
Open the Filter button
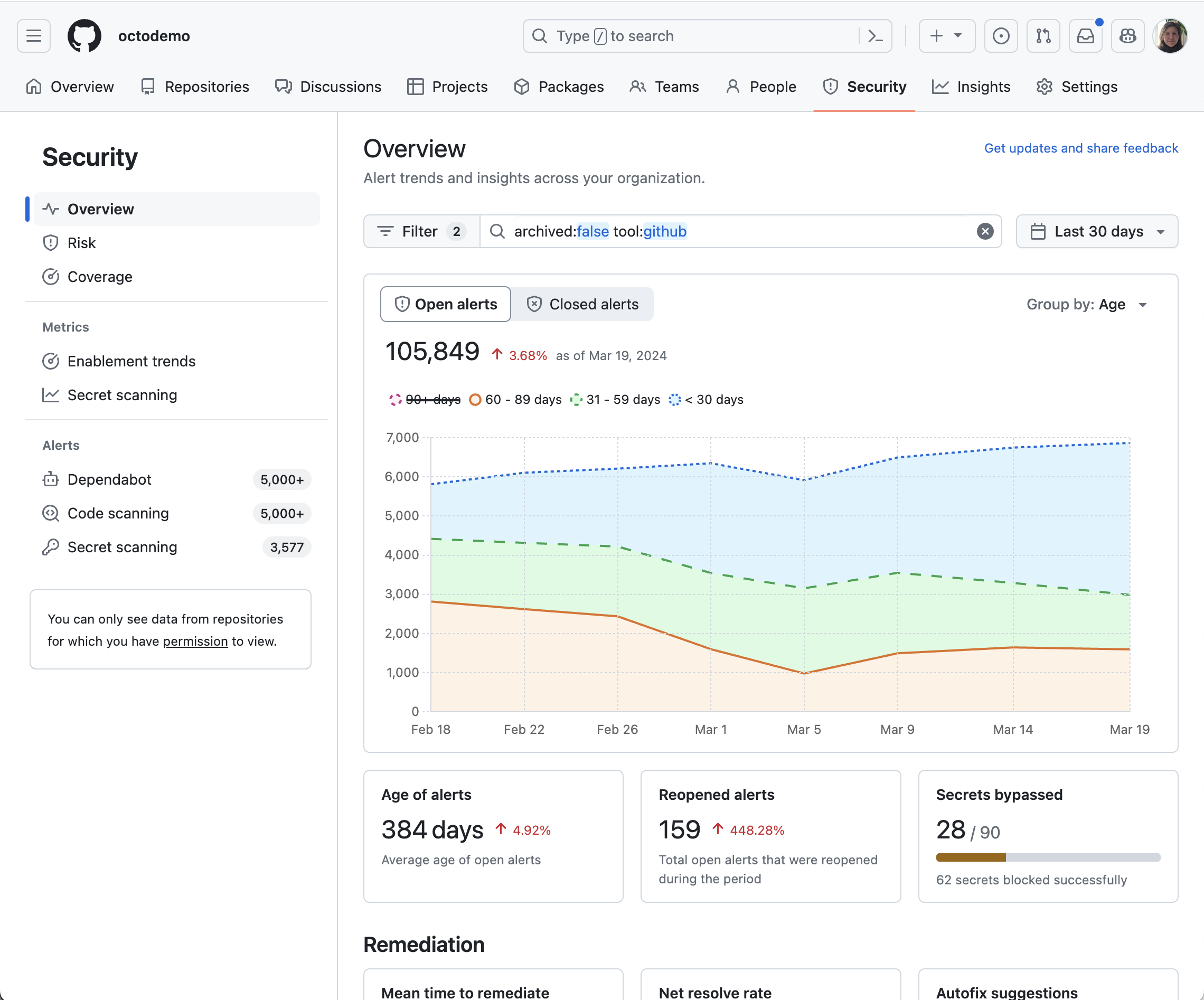pos(422,232)
